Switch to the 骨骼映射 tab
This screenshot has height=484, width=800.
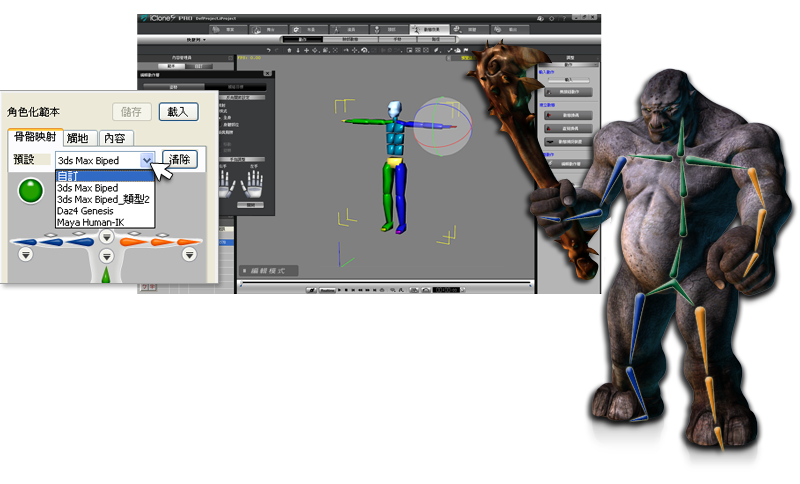pyautogui.click(x=34, y=137)
